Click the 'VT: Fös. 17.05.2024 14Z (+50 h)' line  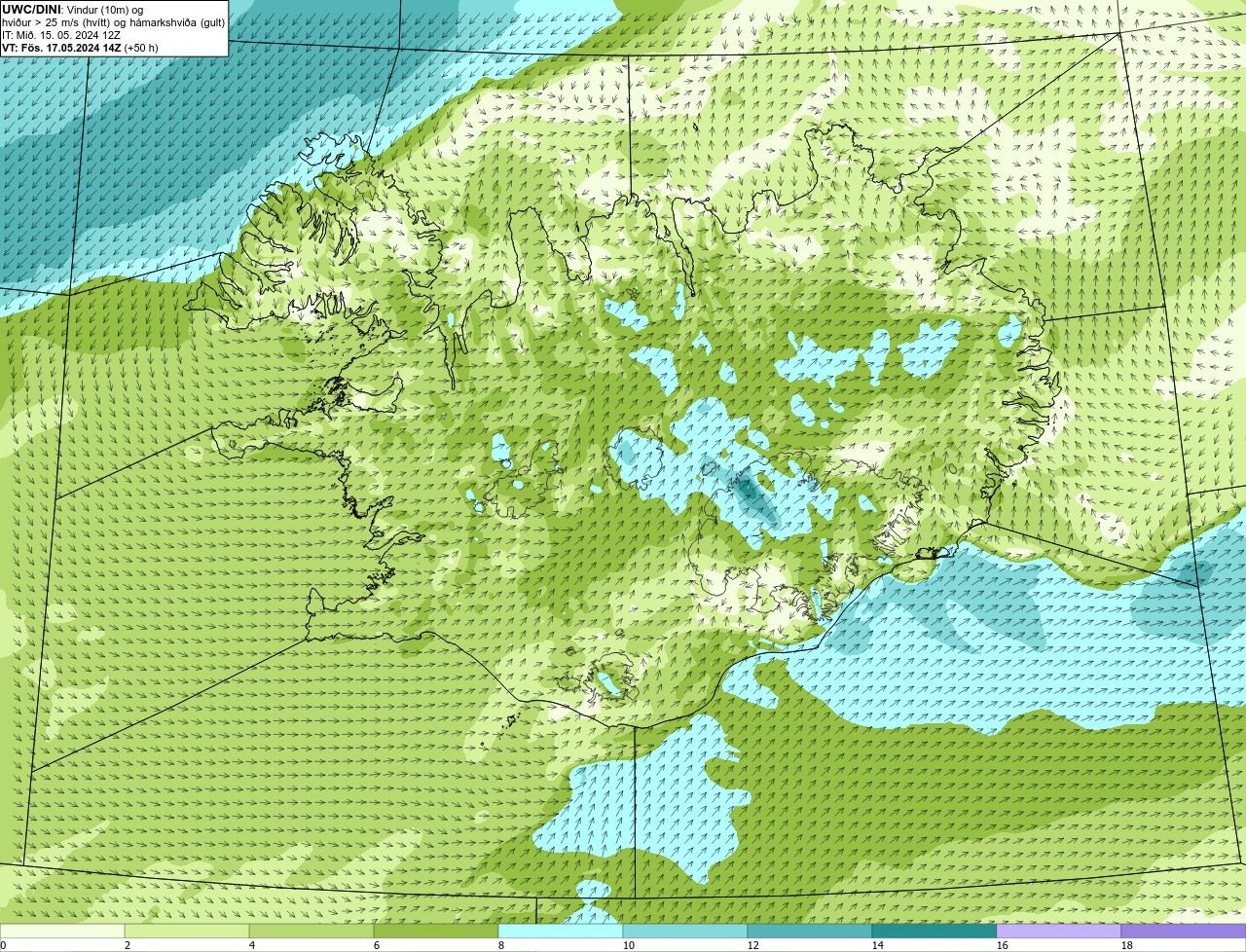coord(80,48)
